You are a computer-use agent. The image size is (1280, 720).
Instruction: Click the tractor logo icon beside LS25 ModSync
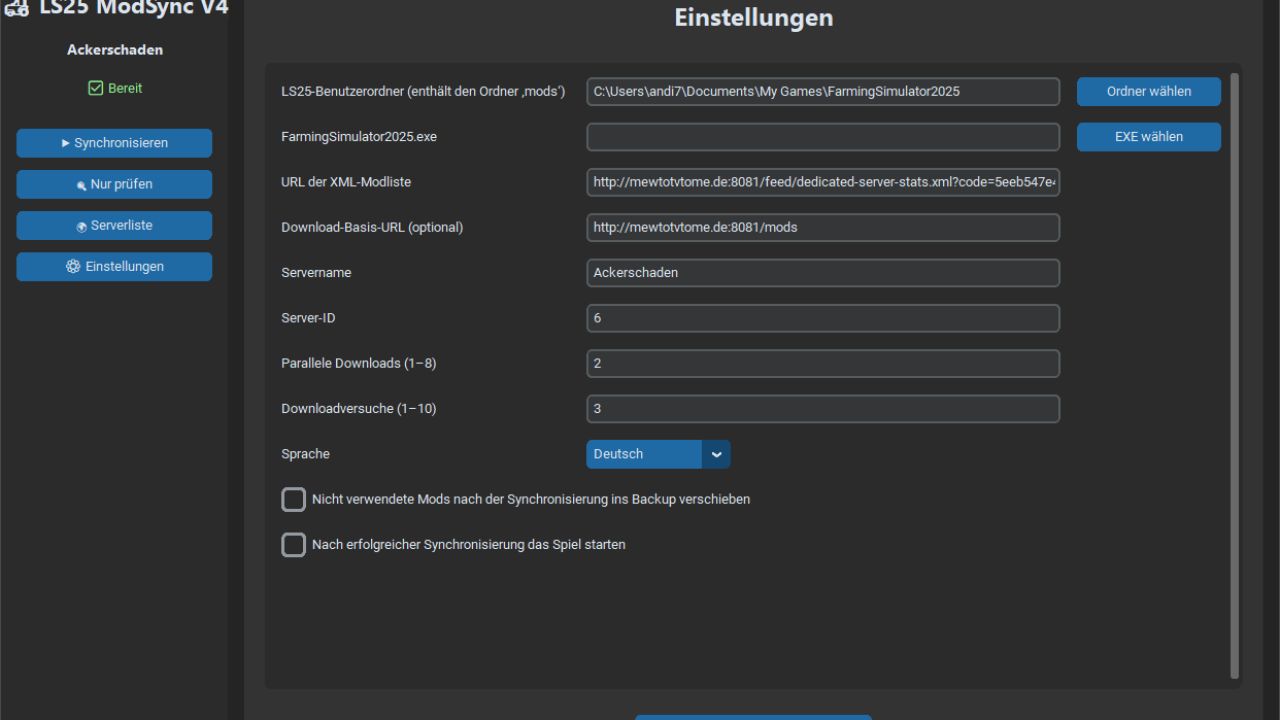[16, 8]
